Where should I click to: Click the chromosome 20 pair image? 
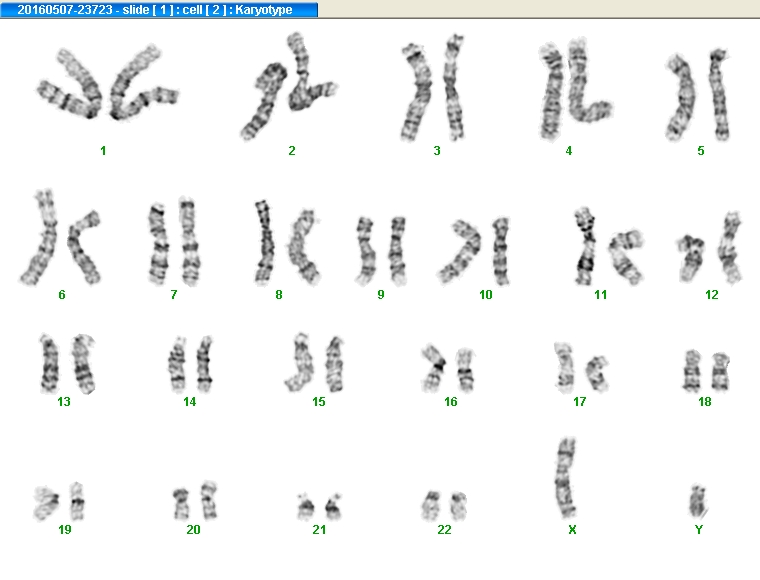pos(195,501)
